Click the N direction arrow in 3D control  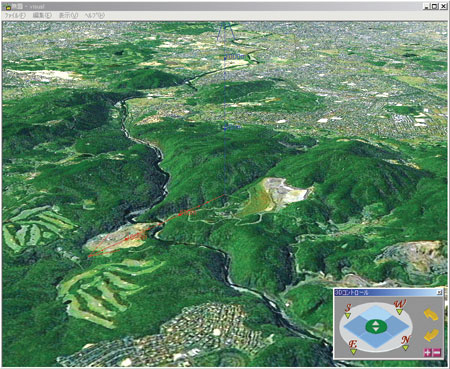click(405, 348)
